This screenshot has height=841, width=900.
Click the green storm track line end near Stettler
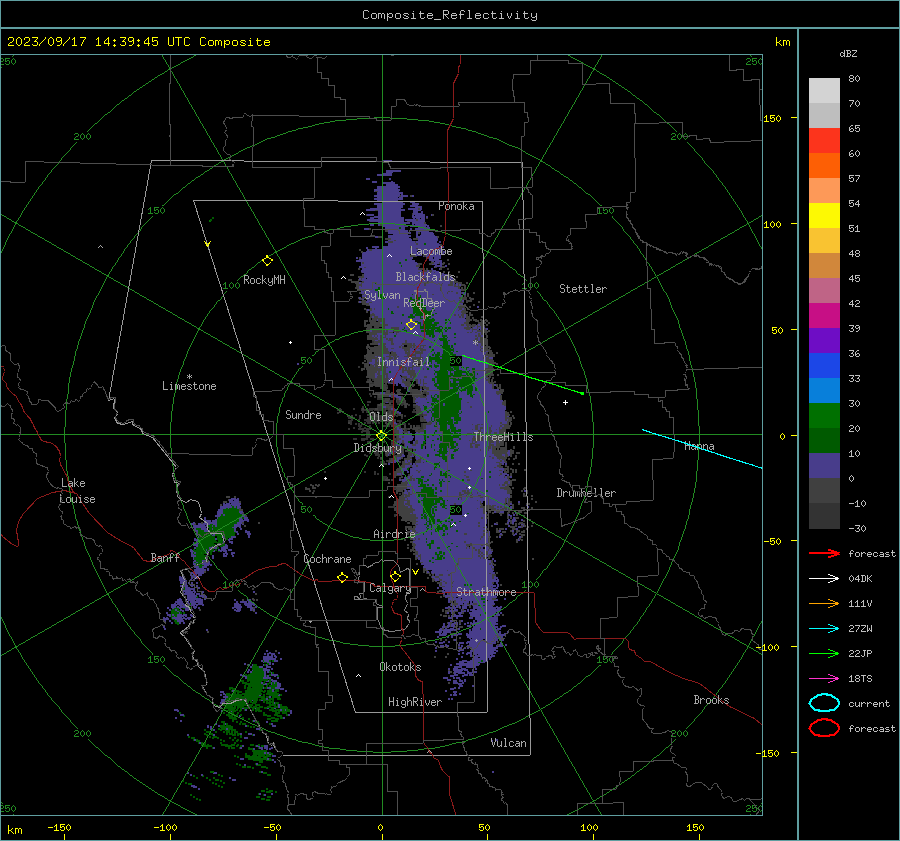[582, 393]
